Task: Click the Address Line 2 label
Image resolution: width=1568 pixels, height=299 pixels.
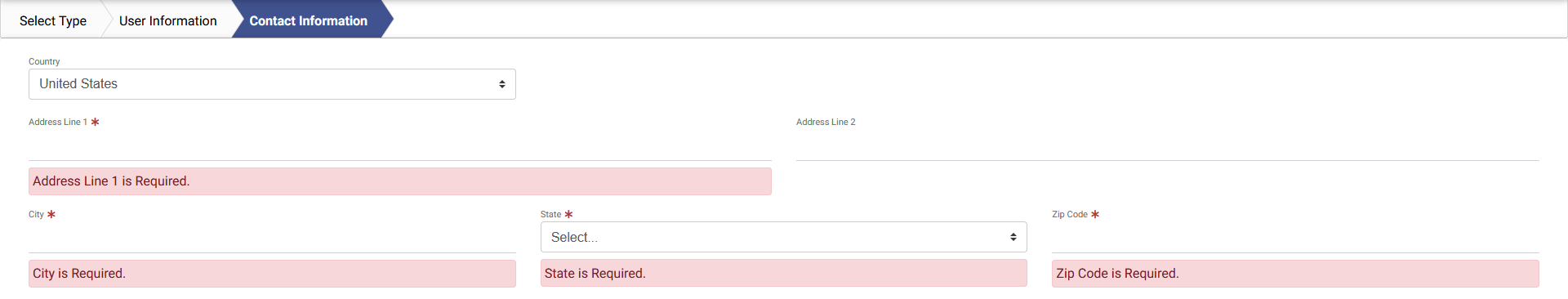Action: coord(826,122)
